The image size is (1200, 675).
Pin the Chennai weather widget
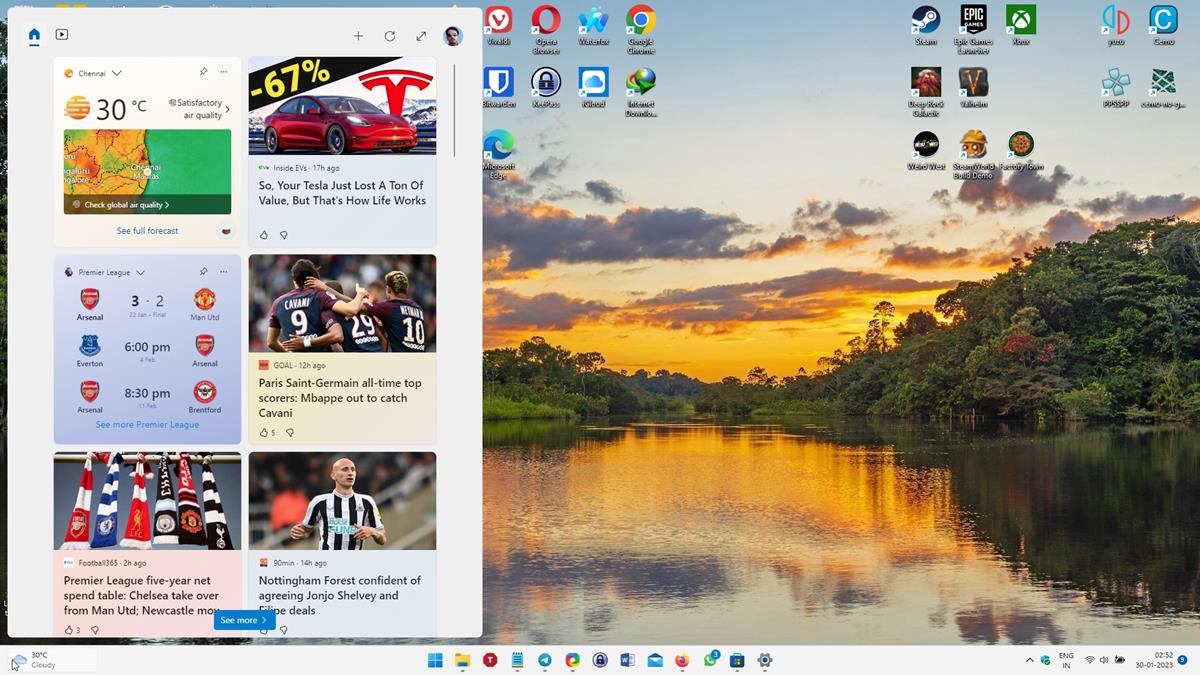(204, 73)
